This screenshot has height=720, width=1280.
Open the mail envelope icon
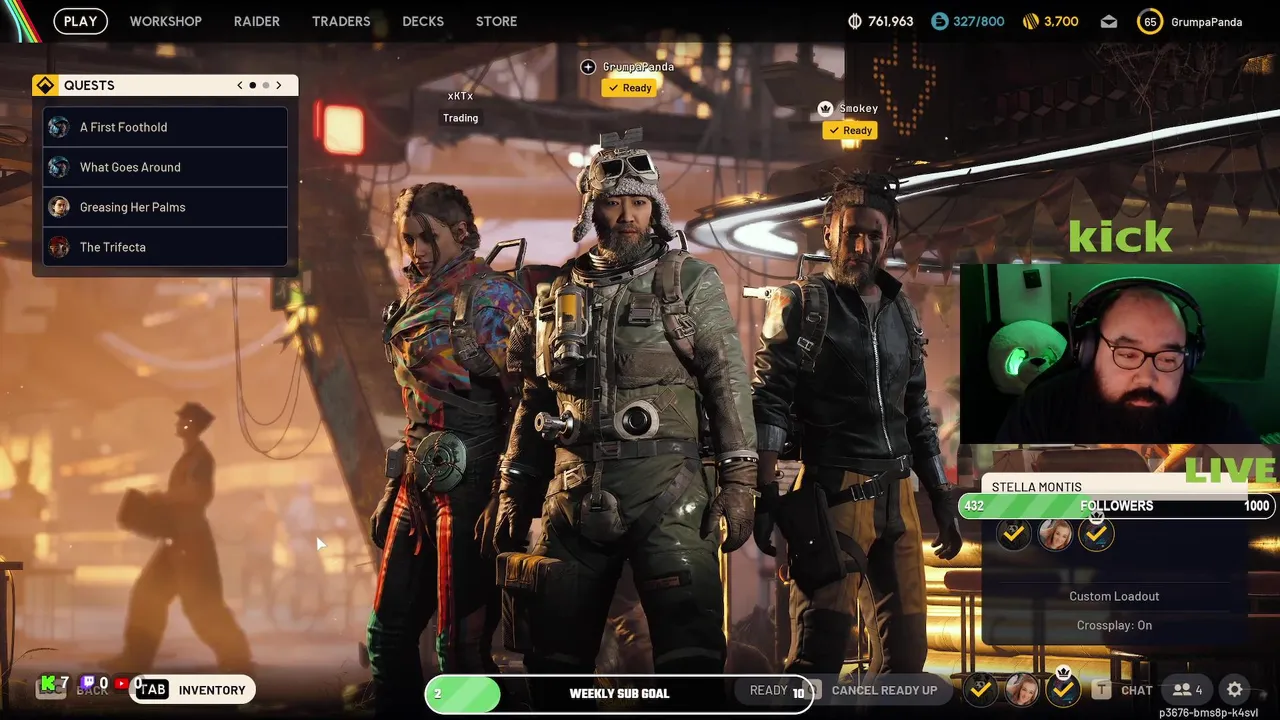click(x=1109, y=21)
